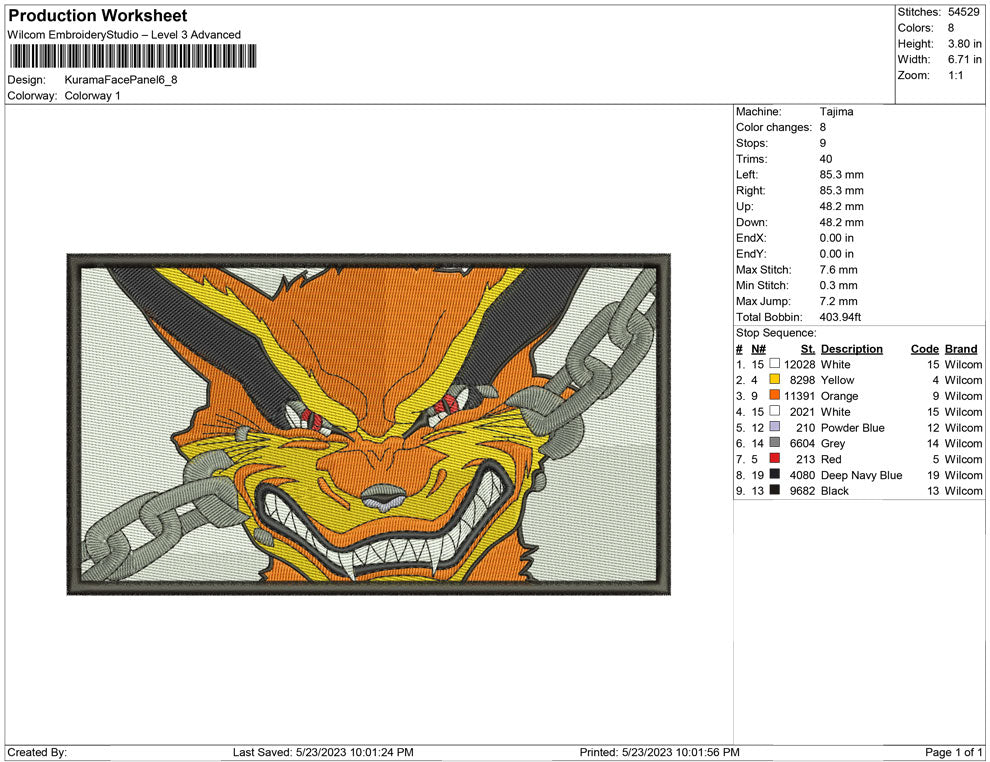Click the Production Worksheet title
Screen dimensions: 990x762
pyautogui.click(x=98, y=15)
